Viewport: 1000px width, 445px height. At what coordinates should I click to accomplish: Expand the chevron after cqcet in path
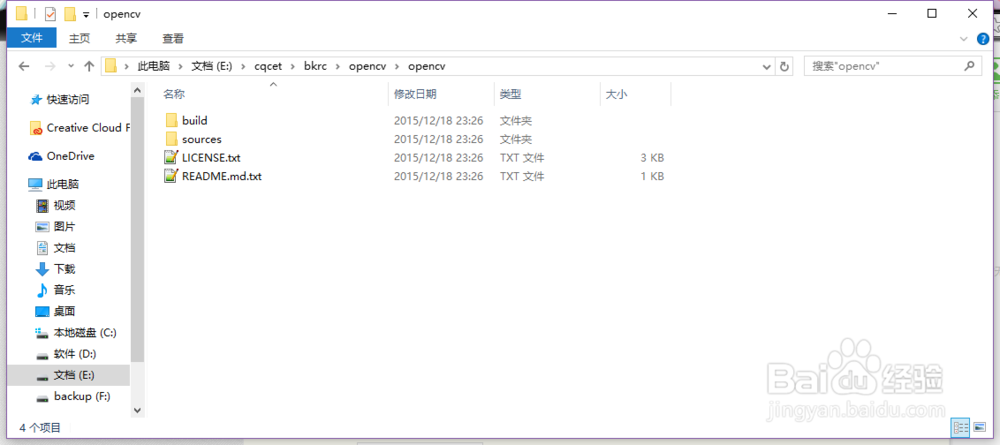292,66
